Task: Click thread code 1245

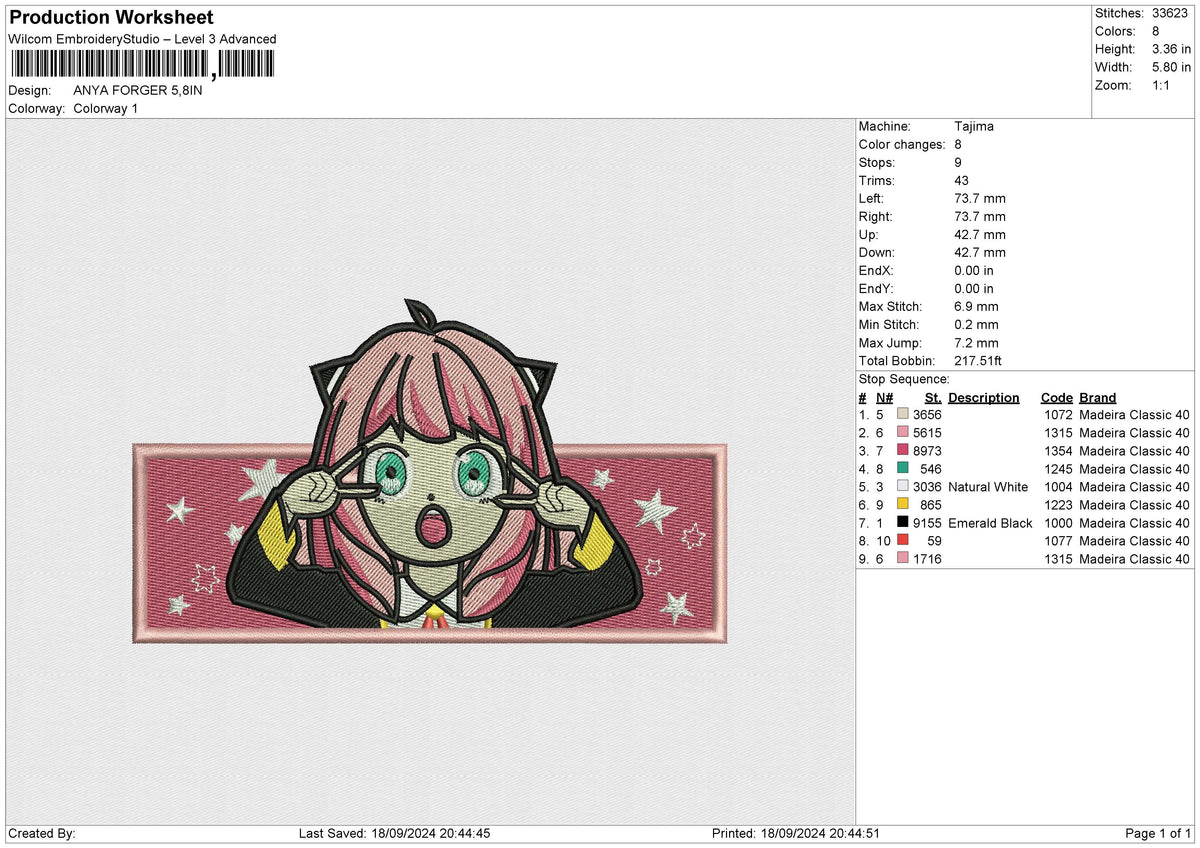Action: coord(1058,469)
